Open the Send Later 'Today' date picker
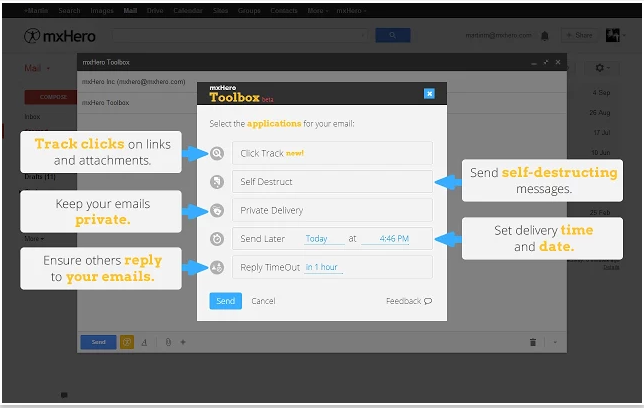This screenshot has height=408, width=644. pyautogui.click(x=324, y=239)
